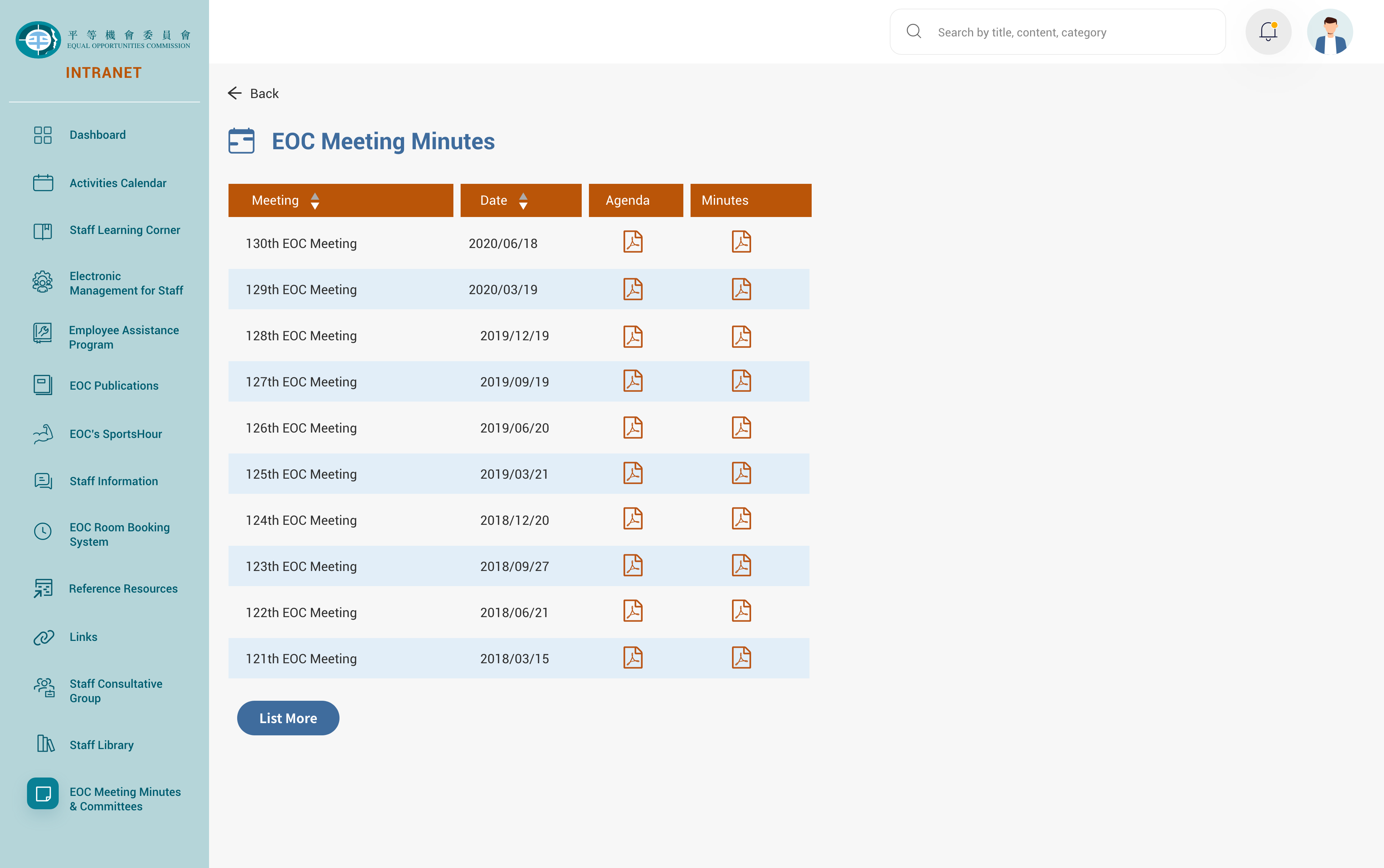The width and height of the screenshot is (1384, 868).
Task: Click the Agenda column header
Action: coord(635,200)
